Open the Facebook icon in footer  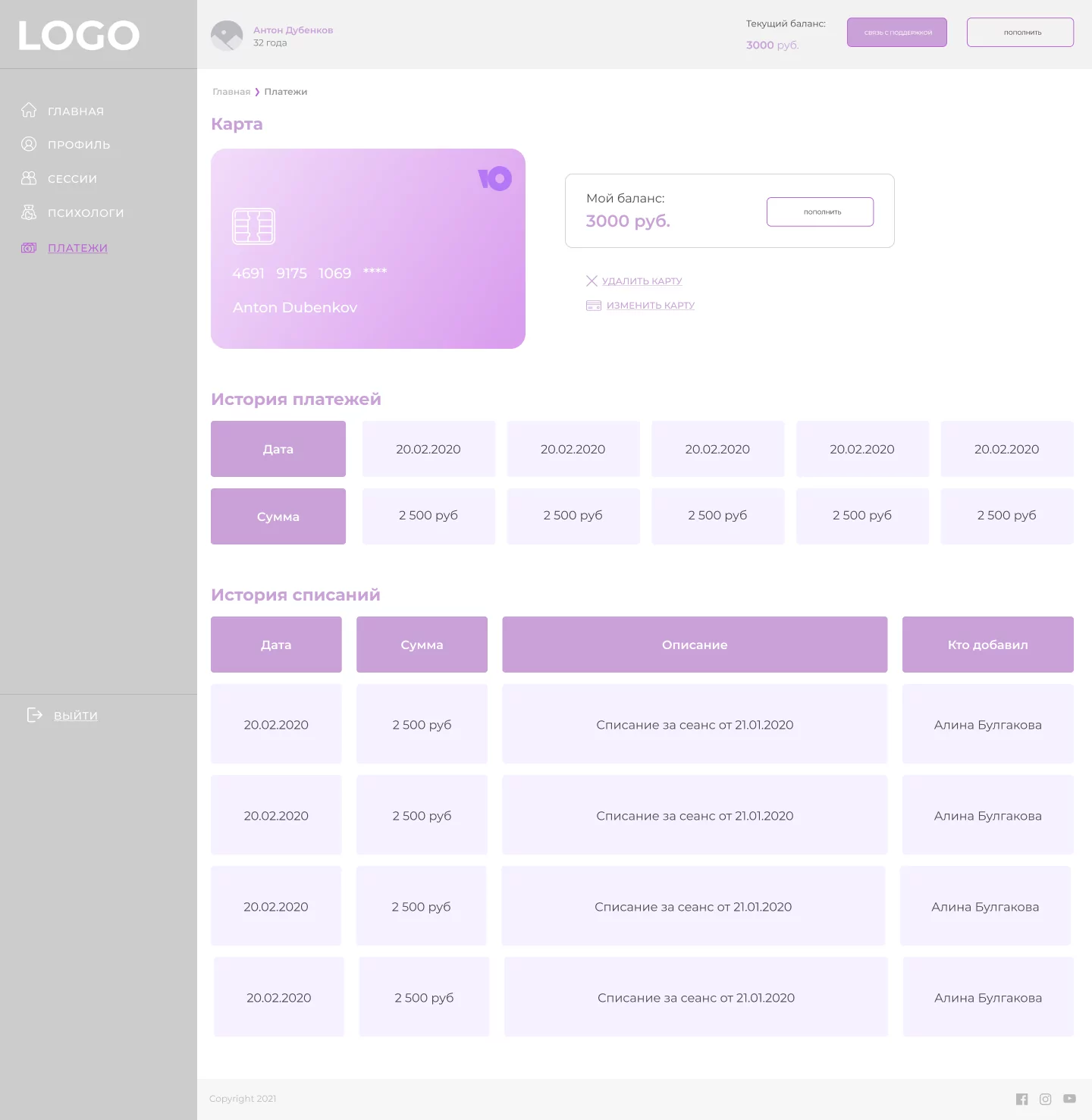[1022, 1099]
